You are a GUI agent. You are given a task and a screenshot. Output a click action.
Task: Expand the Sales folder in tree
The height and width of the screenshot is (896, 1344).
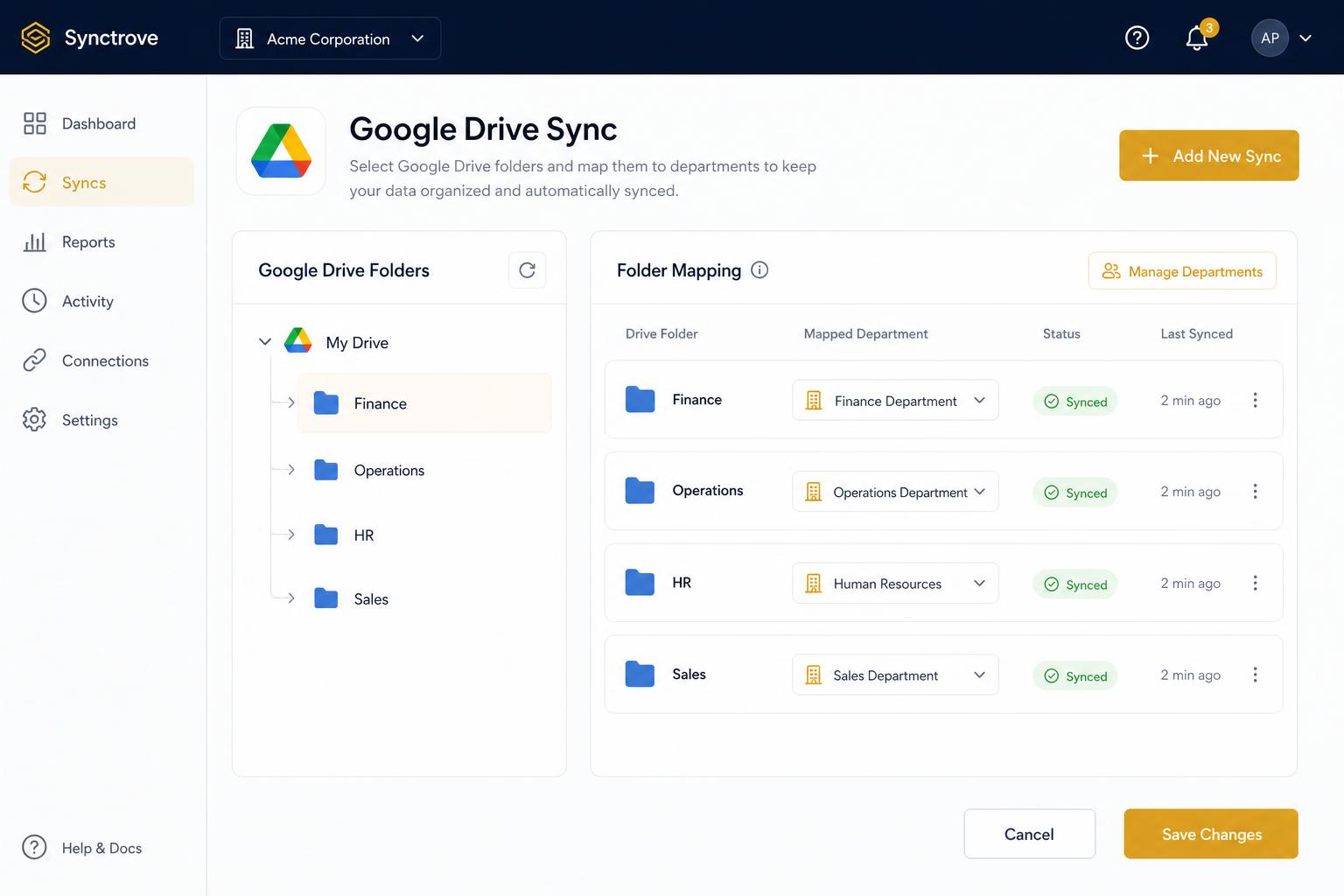tap(291, 598)
